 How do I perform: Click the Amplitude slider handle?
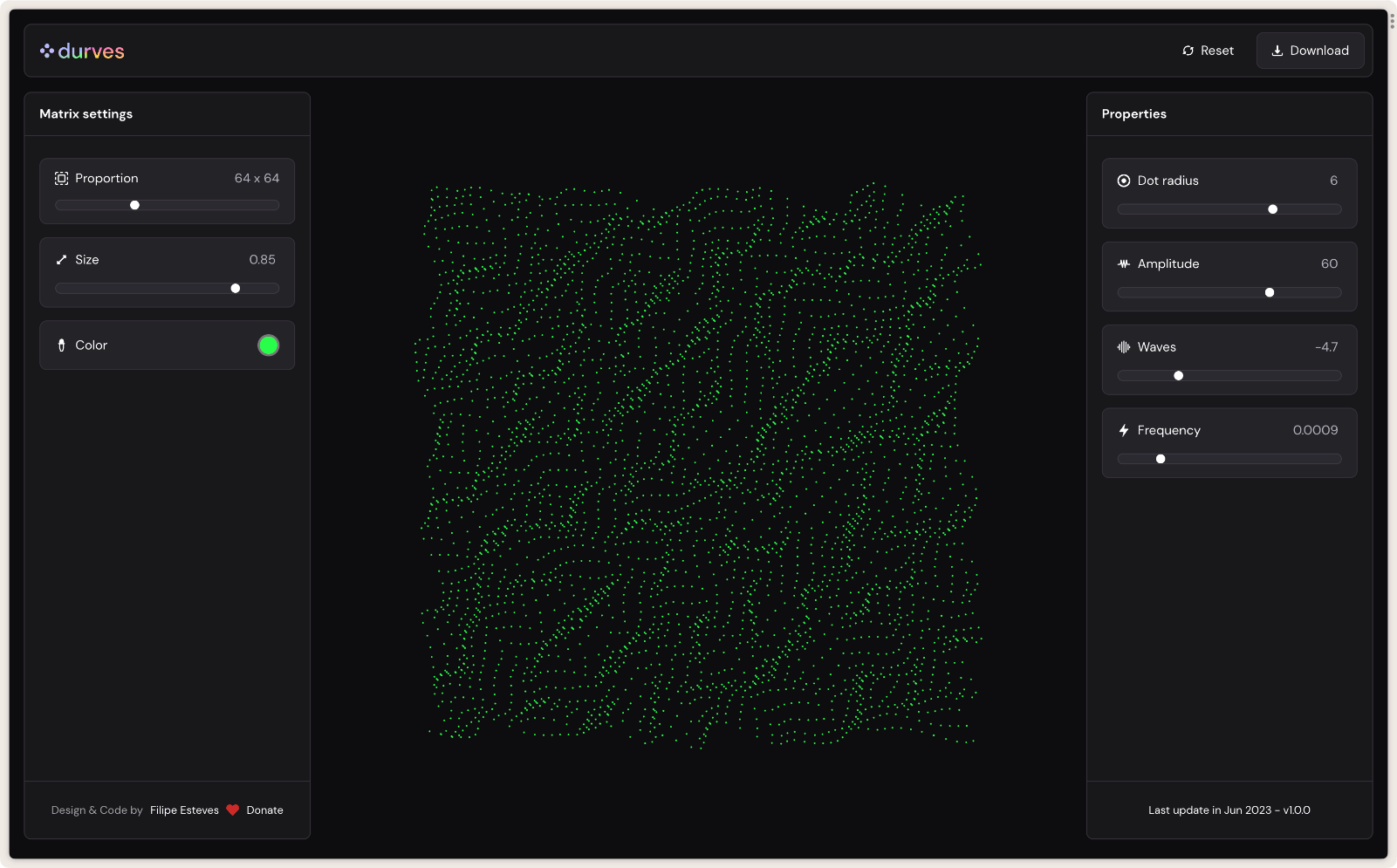coord(1270,292)
